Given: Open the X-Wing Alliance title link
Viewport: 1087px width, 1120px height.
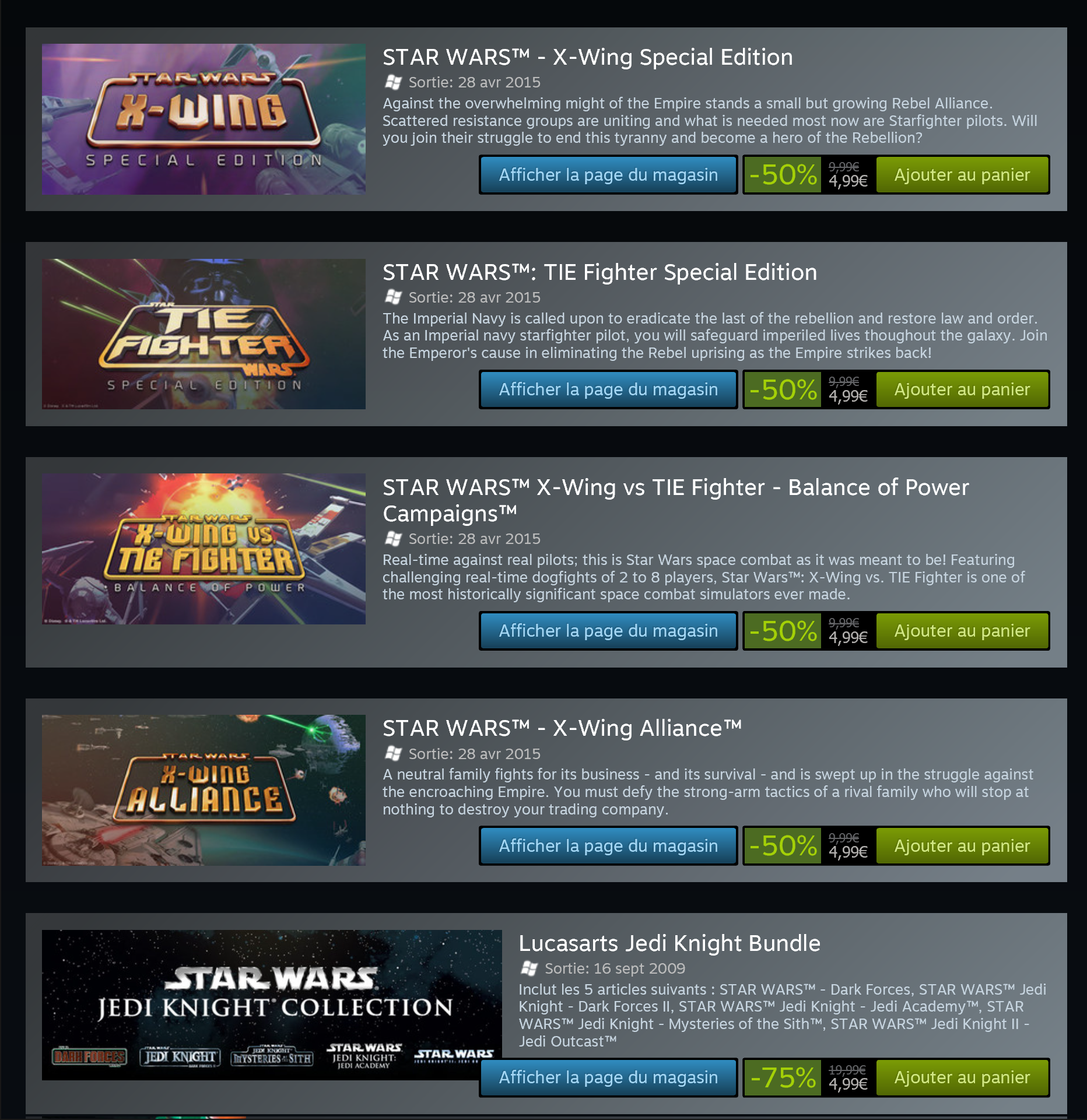Looking at the screenshot, I should click(x=562, y=728).
